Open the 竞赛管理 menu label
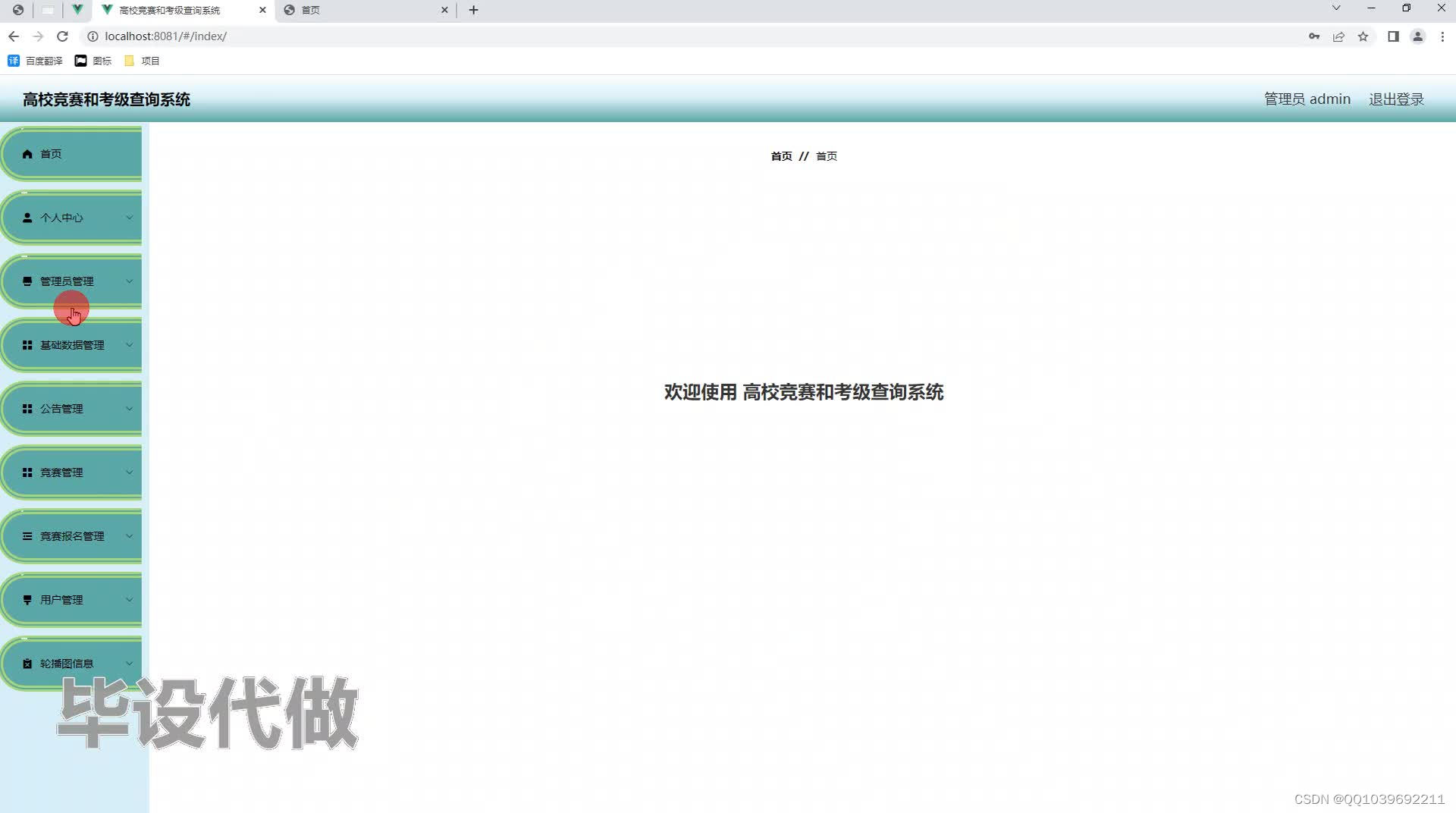 pyautogui.click(x=61, y=472)
